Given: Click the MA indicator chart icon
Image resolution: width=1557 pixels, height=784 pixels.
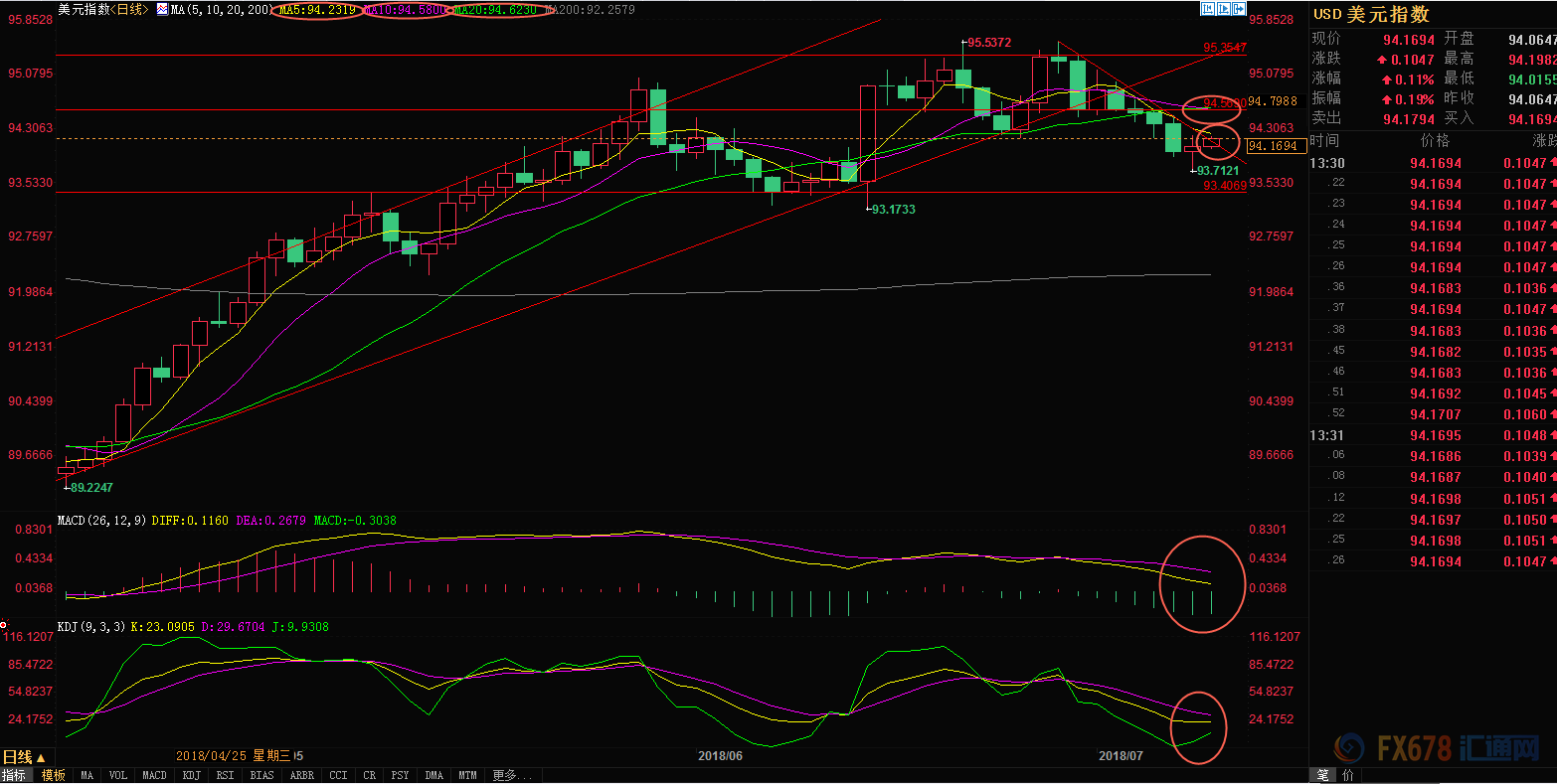Looking at the screenshot, I should 162,9.
